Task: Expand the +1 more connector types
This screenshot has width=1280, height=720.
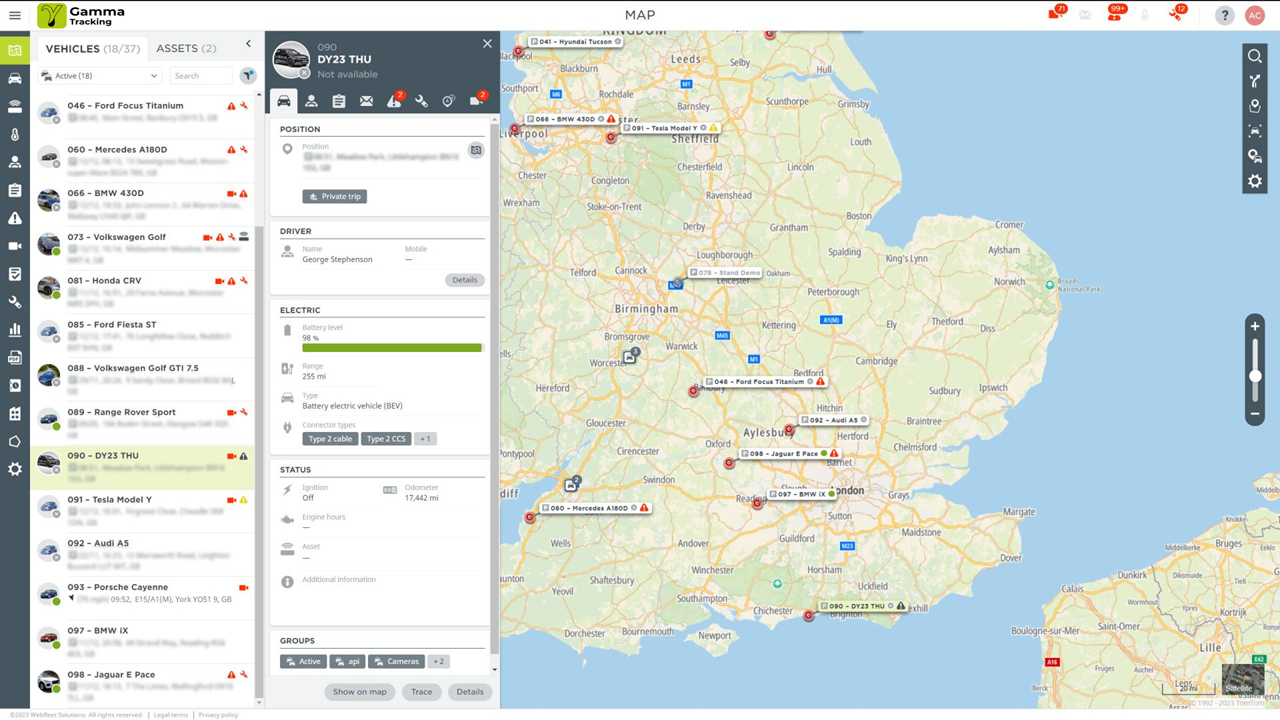Action: [x=425, y=439]
